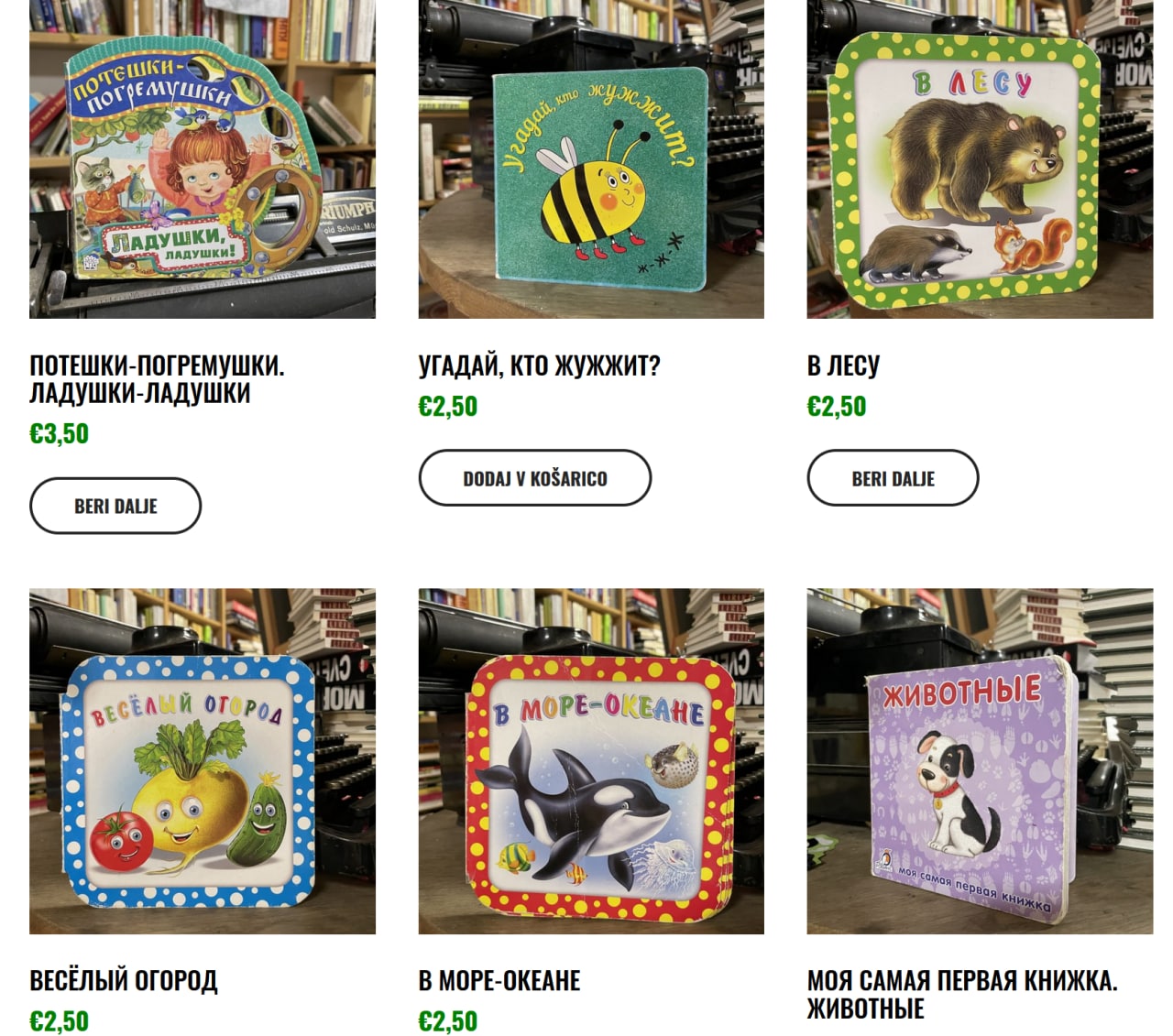Image resolution: width=1173 pixels, height=1036 pixels.
Task: Open the В море-океане title link
Action: pos(499,980)
